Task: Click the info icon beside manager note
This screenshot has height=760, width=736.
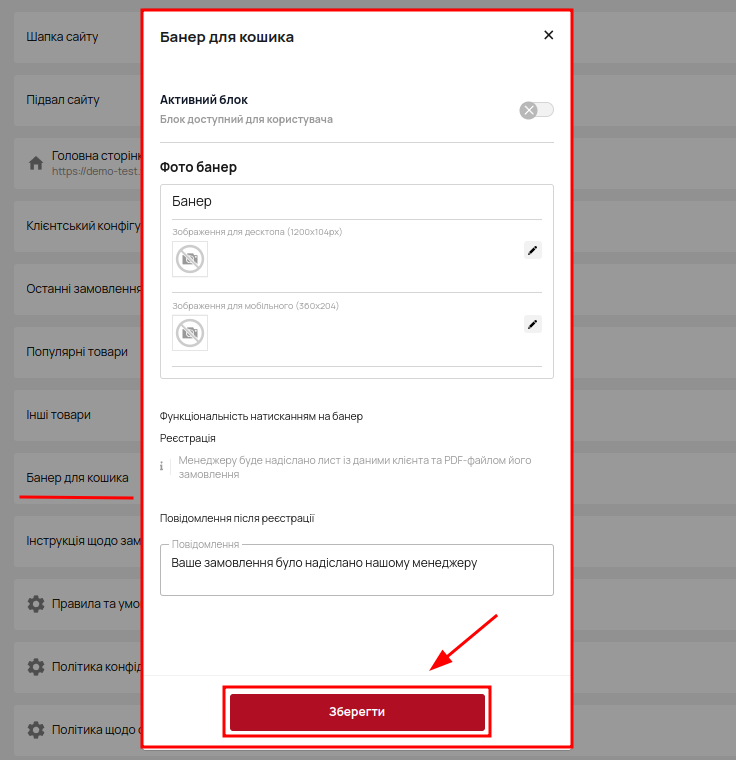Action: (x=161, y=466)
